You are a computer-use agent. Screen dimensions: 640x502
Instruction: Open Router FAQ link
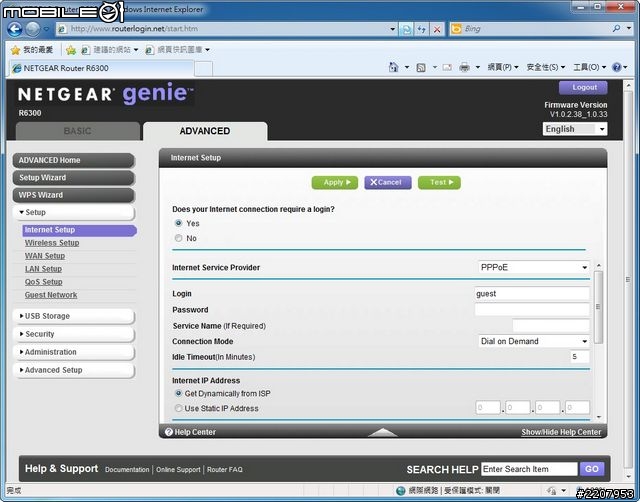click(x=225, y=470)
